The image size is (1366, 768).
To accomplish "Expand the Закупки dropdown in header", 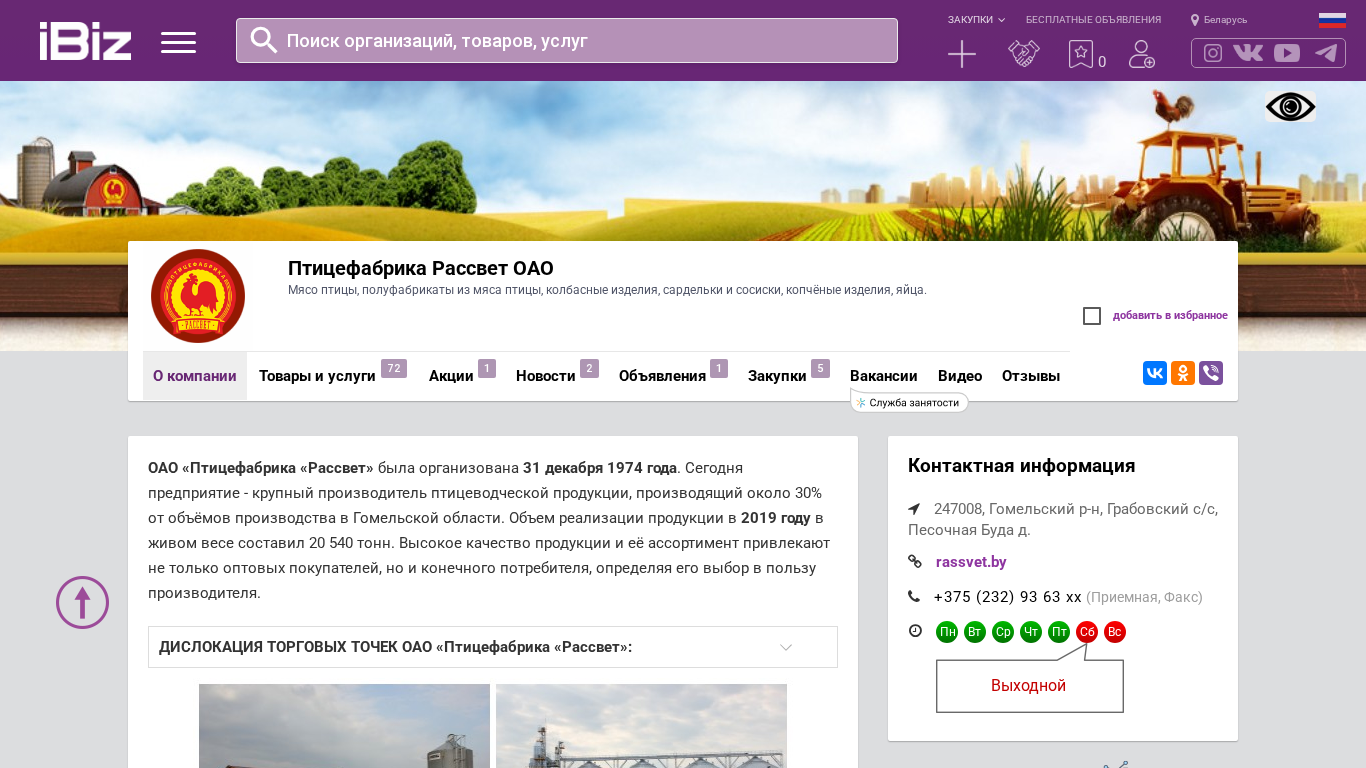I will tap(976, 20).
